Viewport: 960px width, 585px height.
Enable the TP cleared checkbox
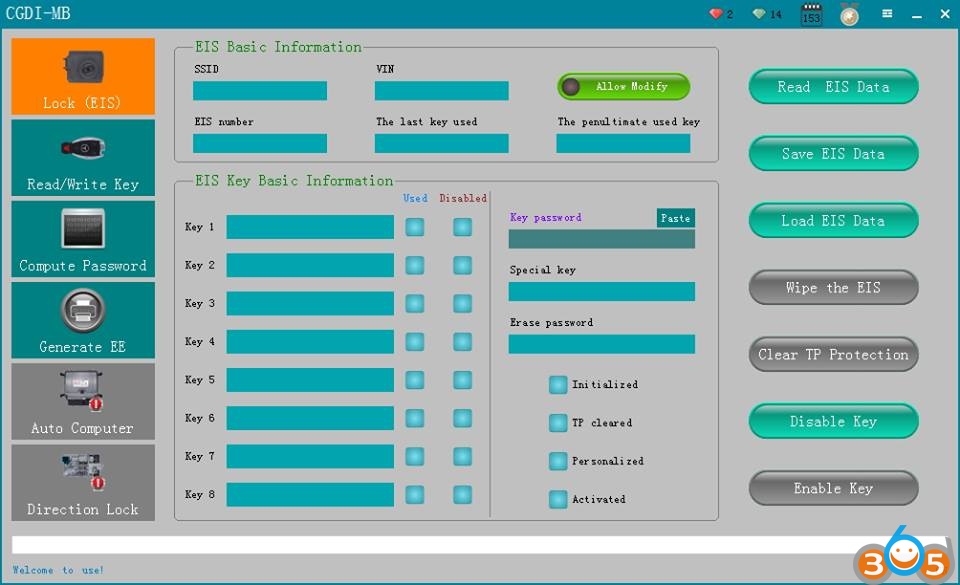(x=557, y=423)
